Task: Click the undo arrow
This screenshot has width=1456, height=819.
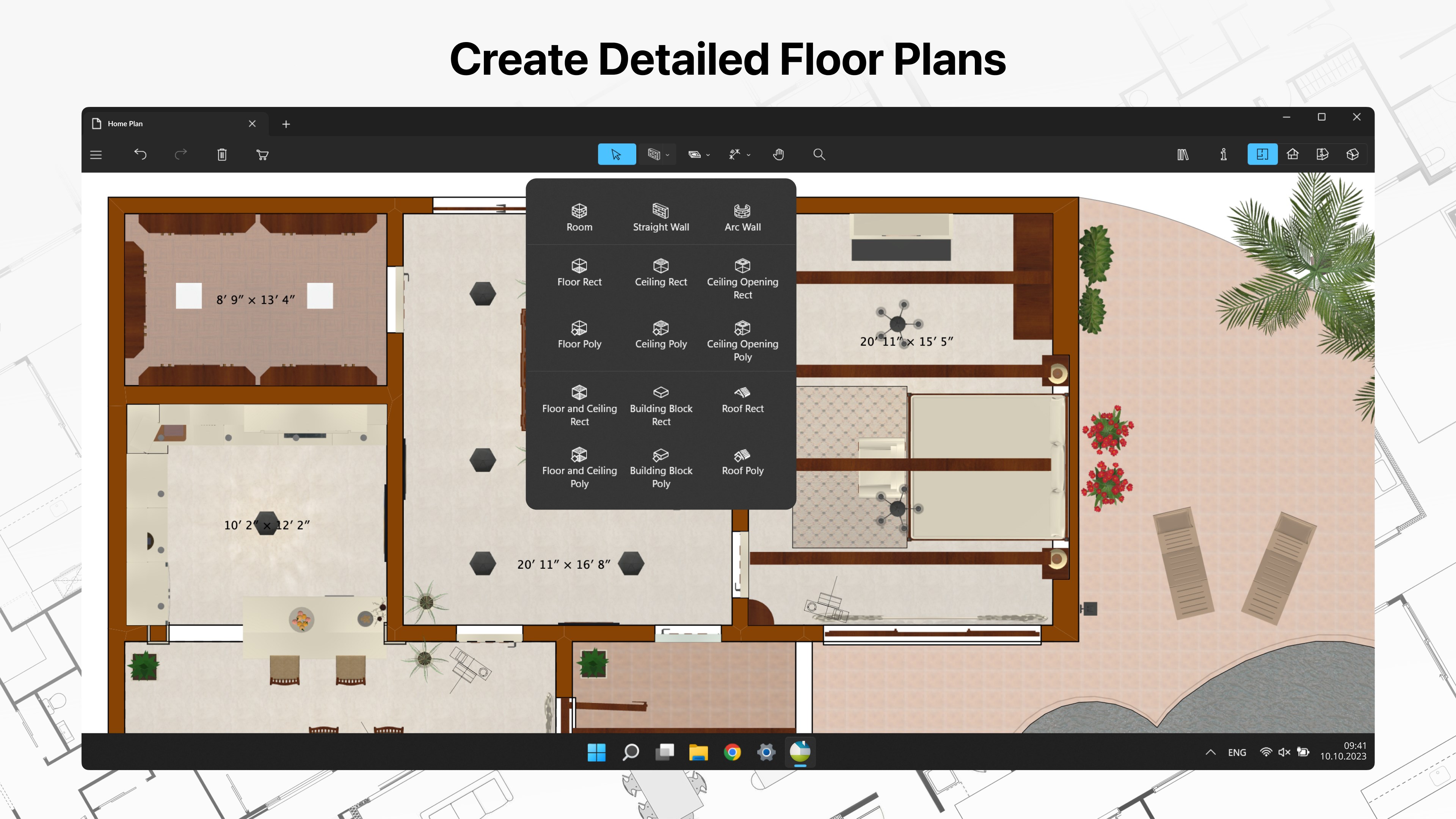Action: 140,154
